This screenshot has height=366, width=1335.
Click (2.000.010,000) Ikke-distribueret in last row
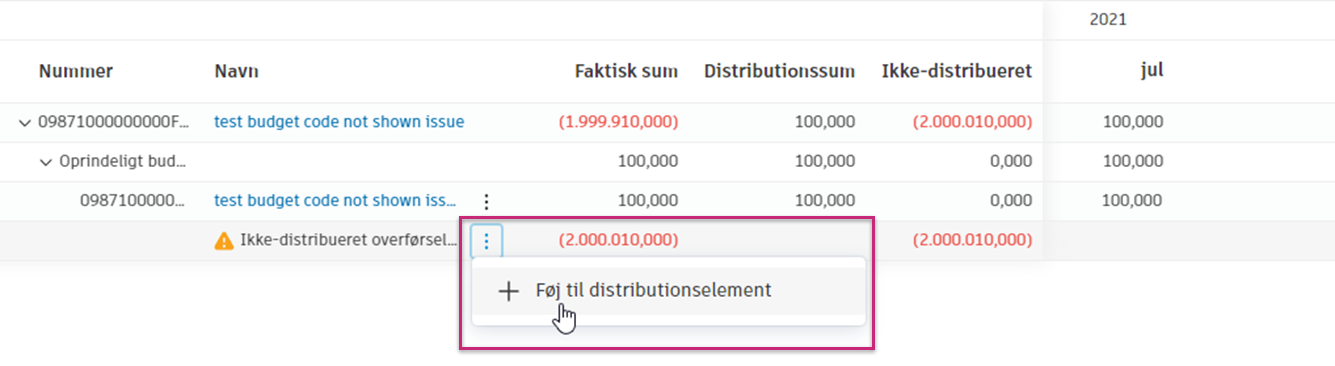tap(972, 241)
